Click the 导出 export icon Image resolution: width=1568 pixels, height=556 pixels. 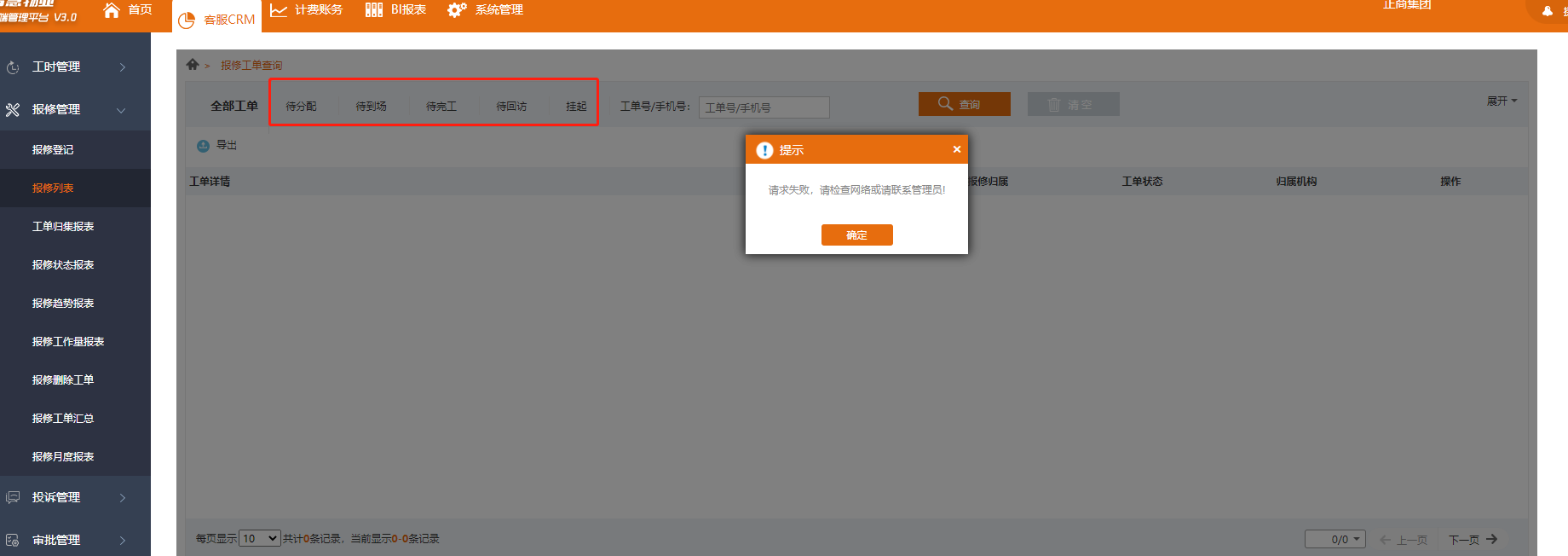(x=203, y=146)
